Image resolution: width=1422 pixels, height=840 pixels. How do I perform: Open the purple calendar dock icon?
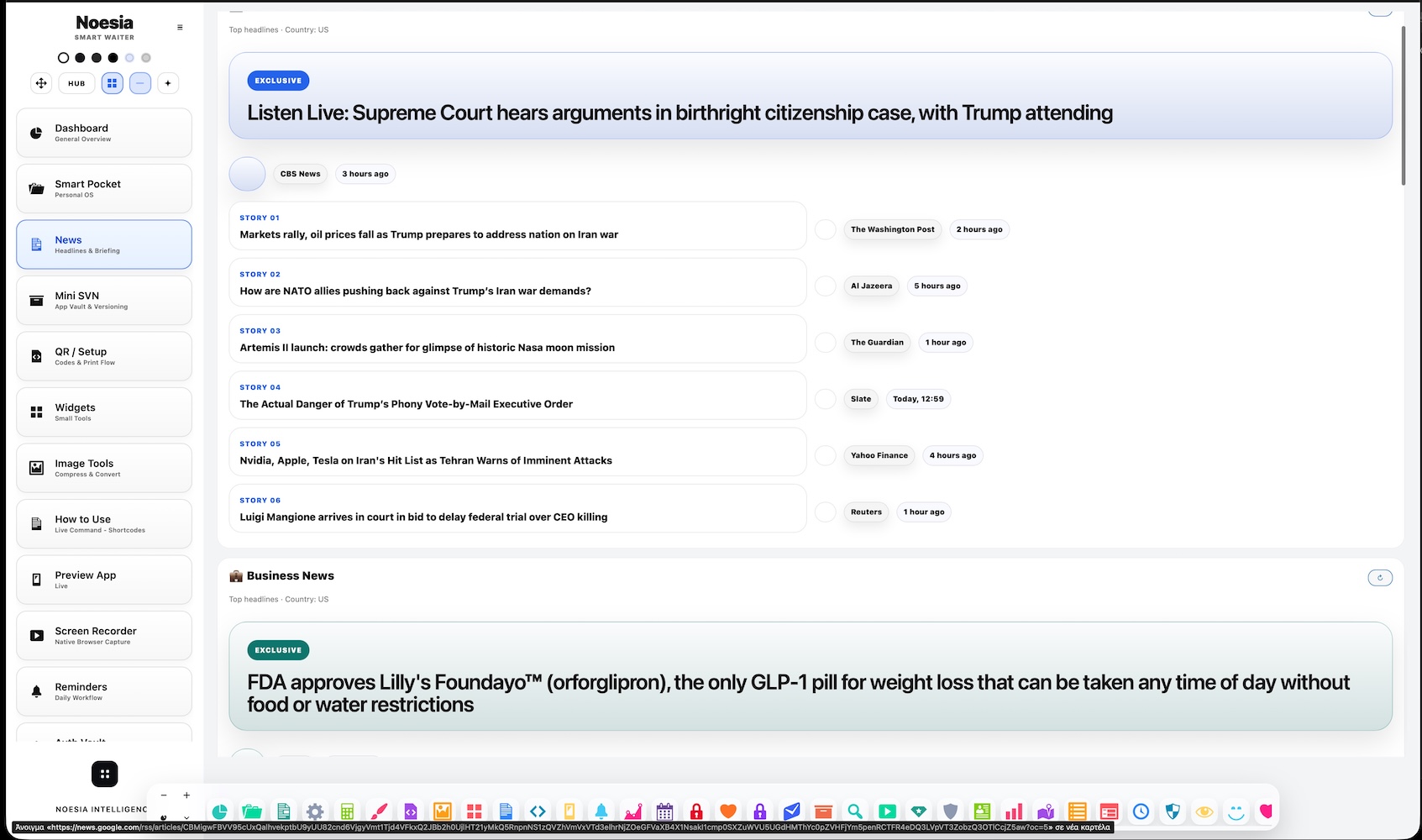tap(664, 811)
